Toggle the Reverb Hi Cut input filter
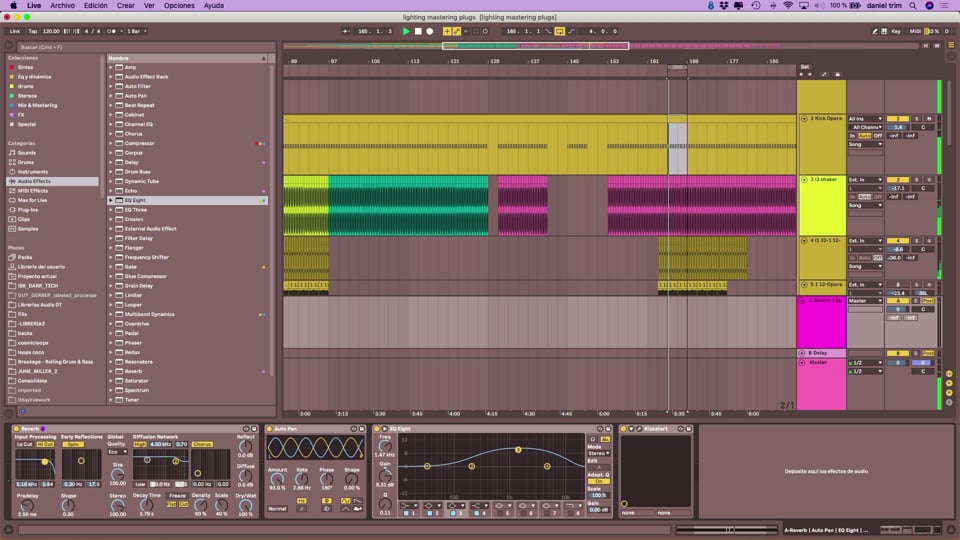This screenshot has width=960, height=540. point(45,444)
